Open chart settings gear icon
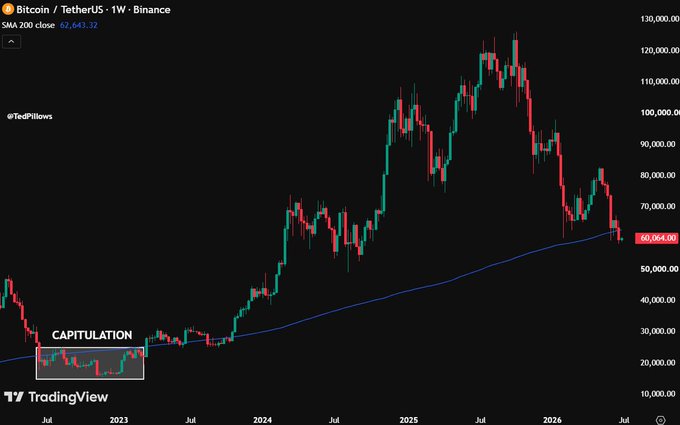Viewport: 680px width, 425px height. pyautogui.click(x=660, y=420)
